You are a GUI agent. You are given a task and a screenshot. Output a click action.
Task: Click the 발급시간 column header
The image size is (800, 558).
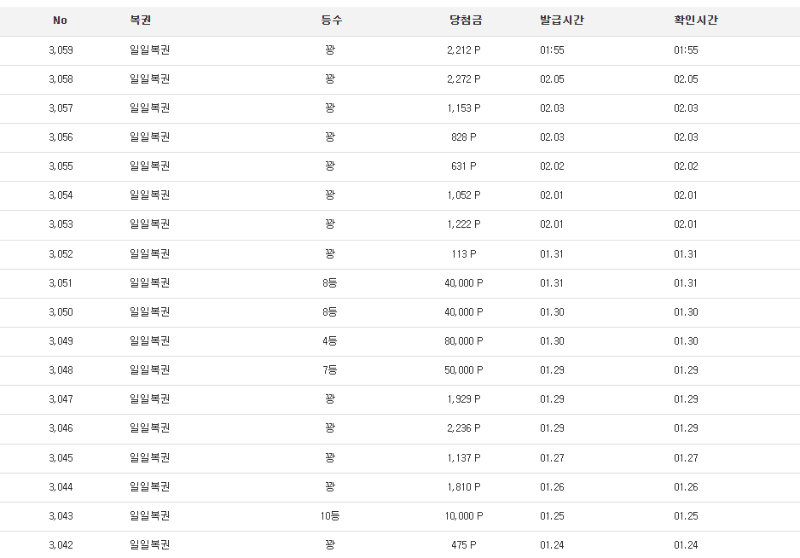562,20
